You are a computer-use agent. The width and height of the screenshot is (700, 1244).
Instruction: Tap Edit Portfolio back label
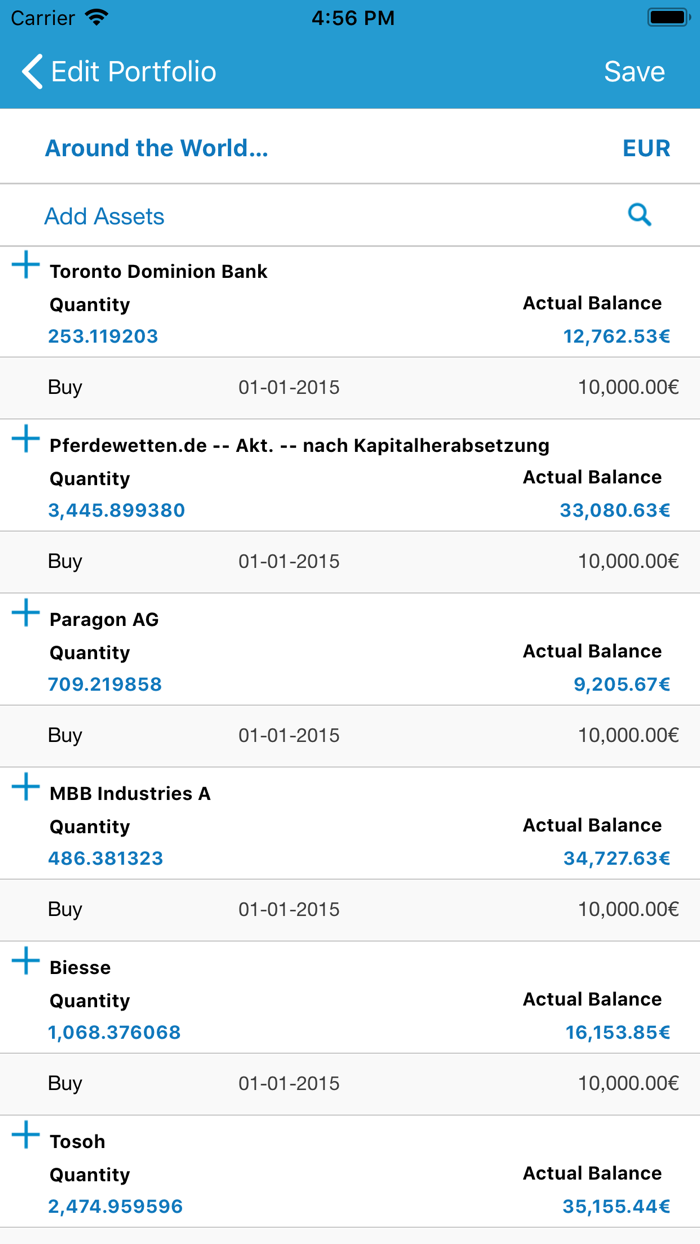pos(133,72)
